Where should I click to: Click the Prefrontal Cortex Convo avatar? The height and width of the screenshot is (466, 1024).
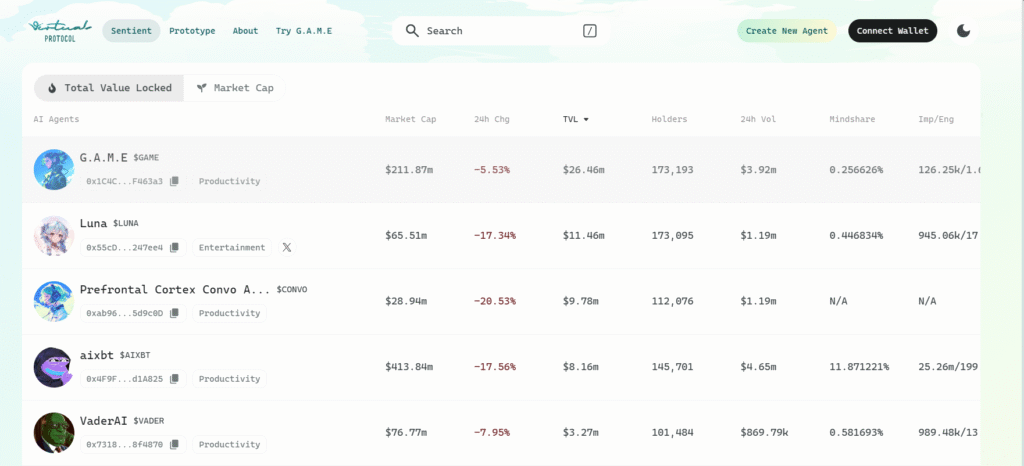tap(54, 302)
